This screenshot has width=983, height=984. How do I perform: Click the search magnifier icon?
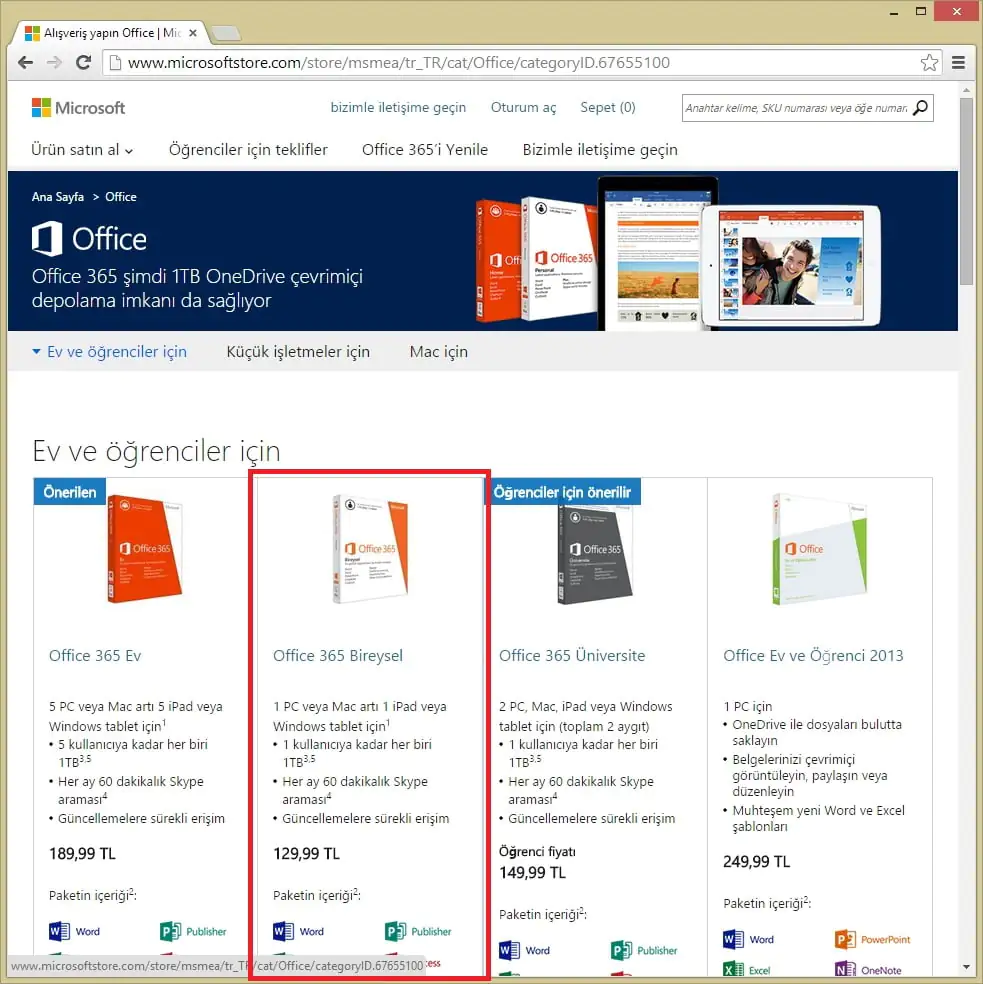(x=920, y=108)
